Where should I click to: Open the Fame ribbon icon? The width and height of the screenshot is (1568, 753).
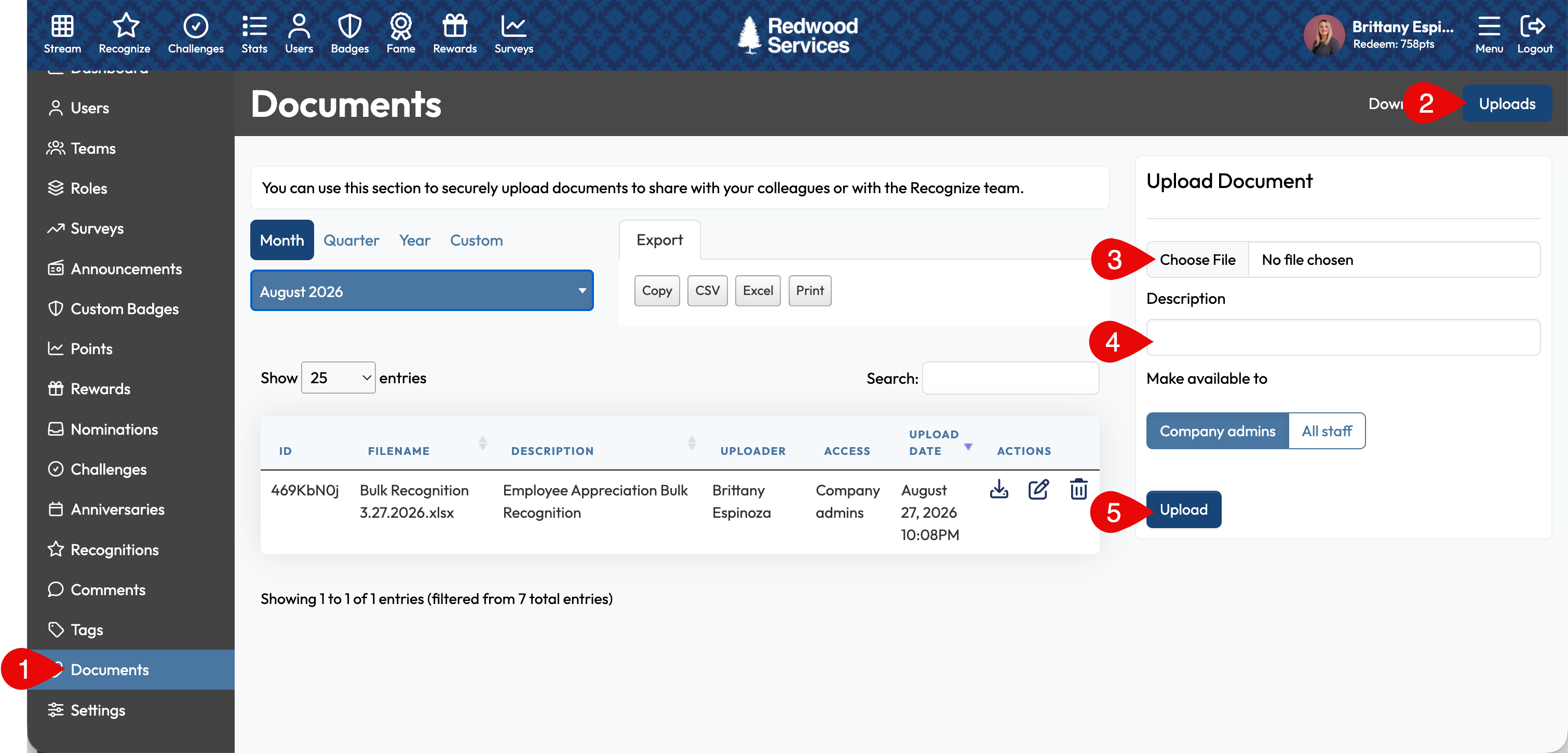pos(400,26)
